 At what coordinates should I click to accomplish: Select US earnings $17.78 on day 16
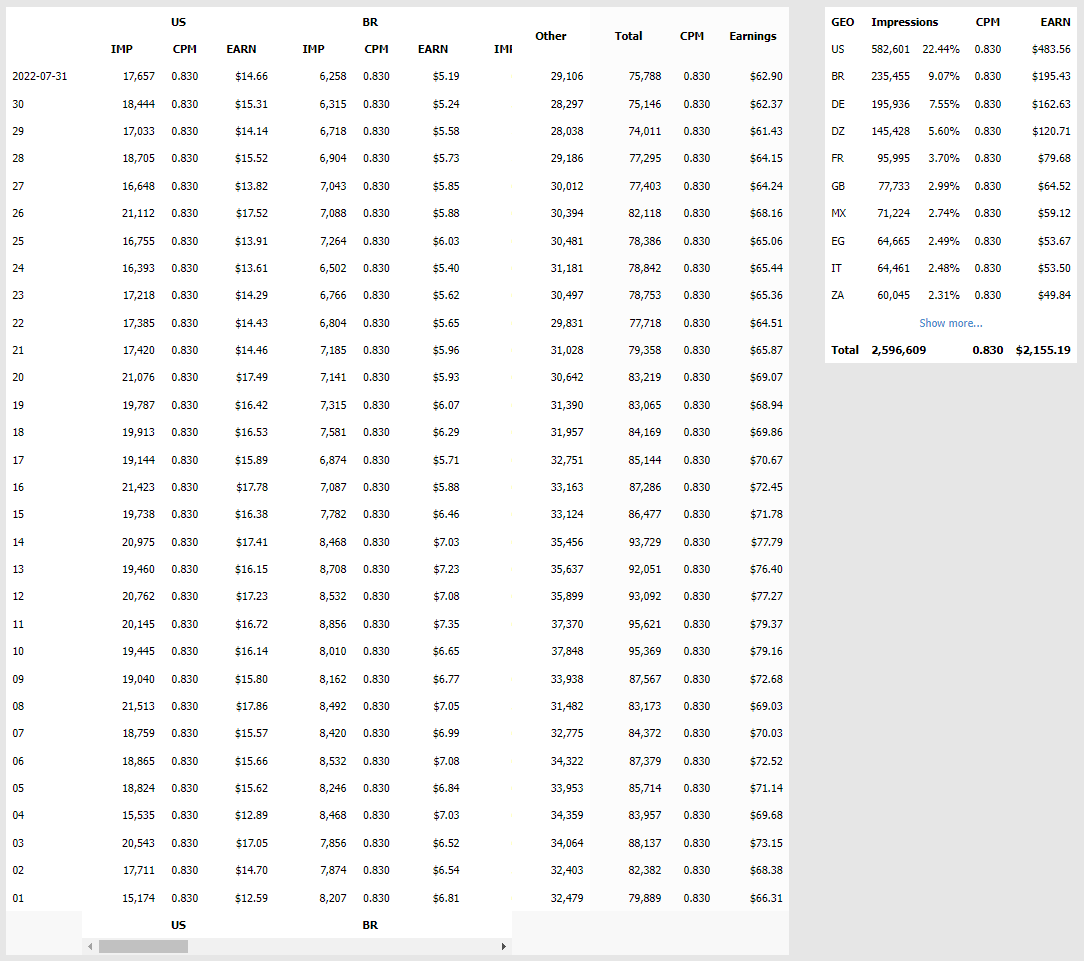pyautogui.click(x=252, y=487)
